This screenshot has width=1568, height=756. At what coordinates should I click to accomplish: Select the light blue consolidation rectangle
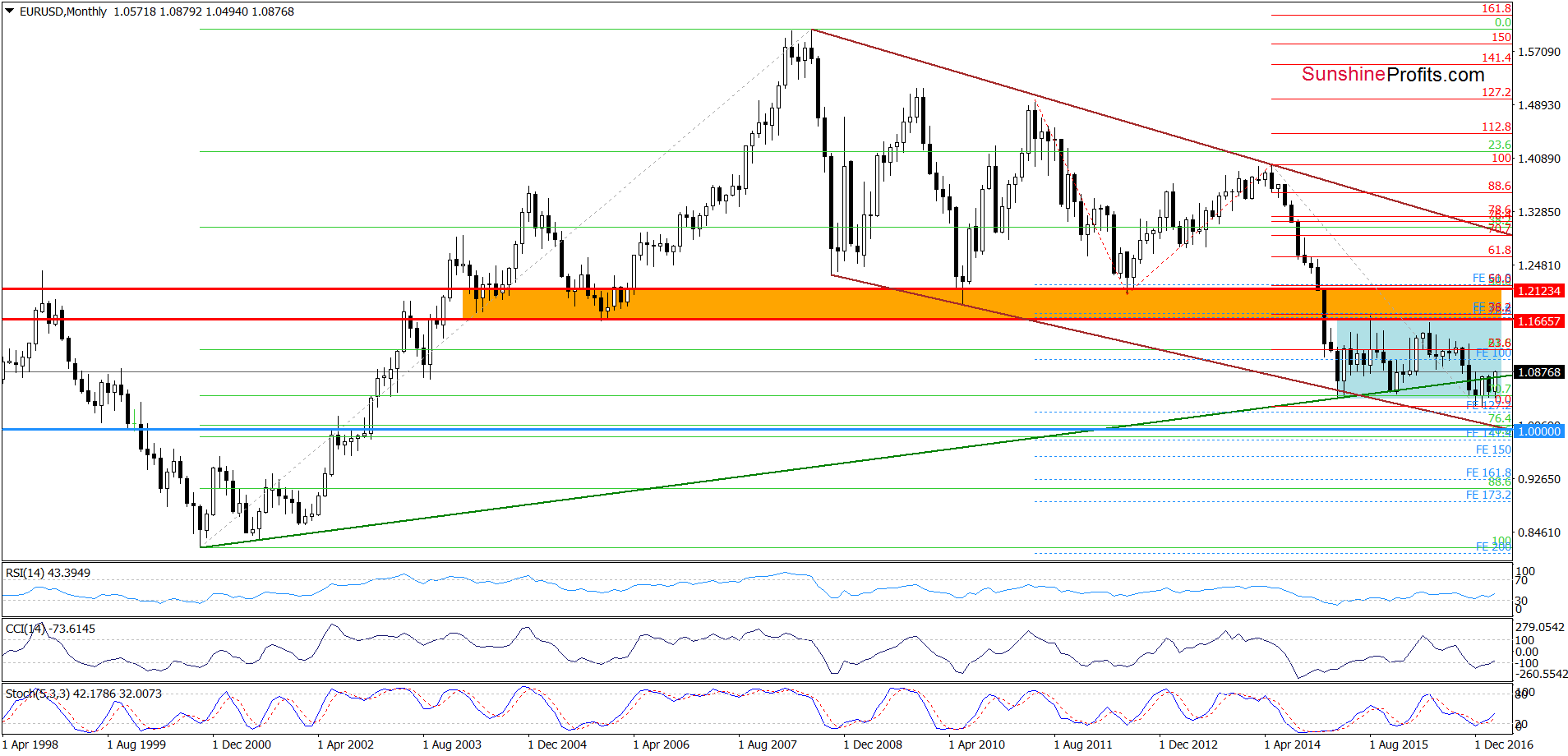[x=1419, y=359]
